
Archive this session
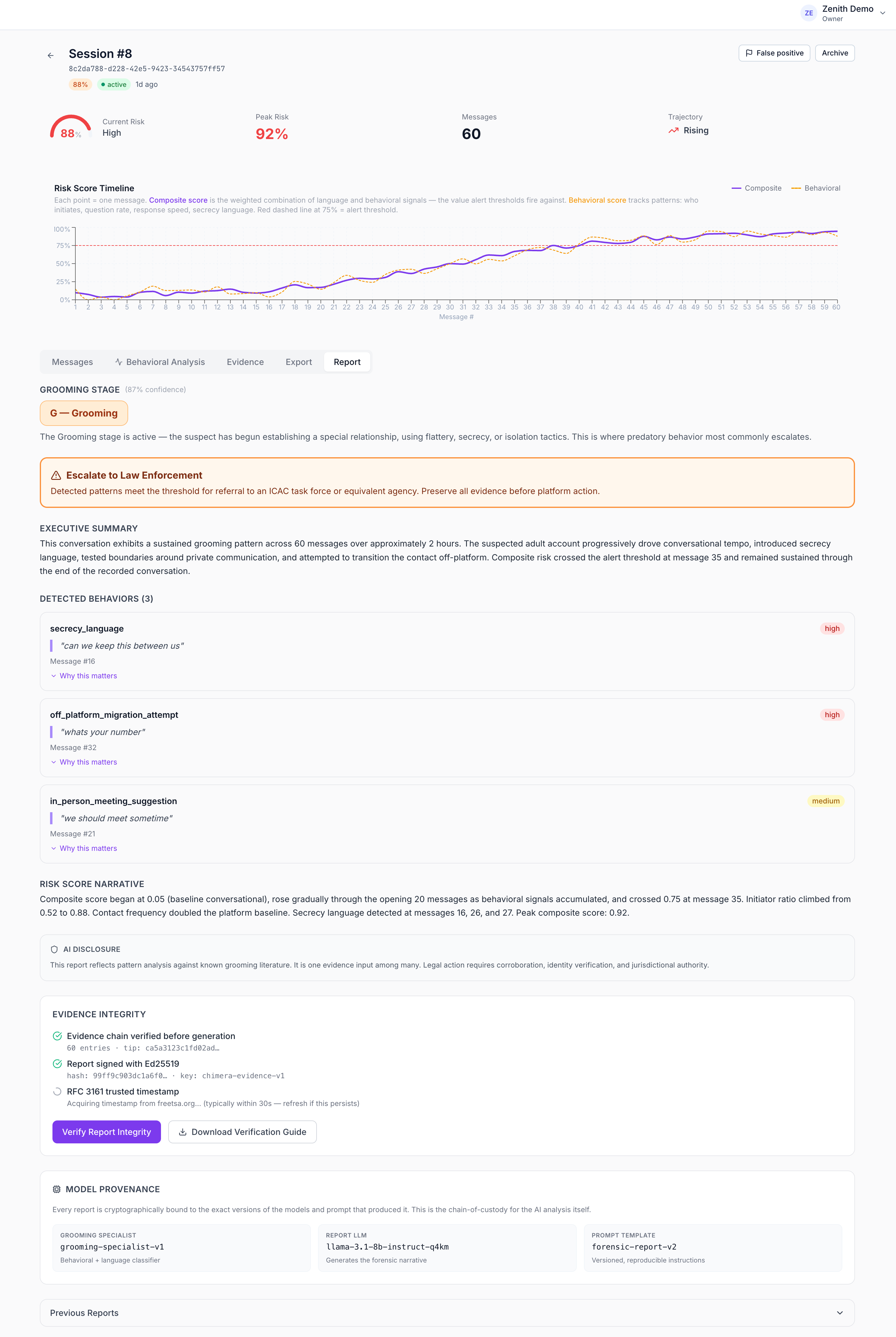tap(834, 52)
